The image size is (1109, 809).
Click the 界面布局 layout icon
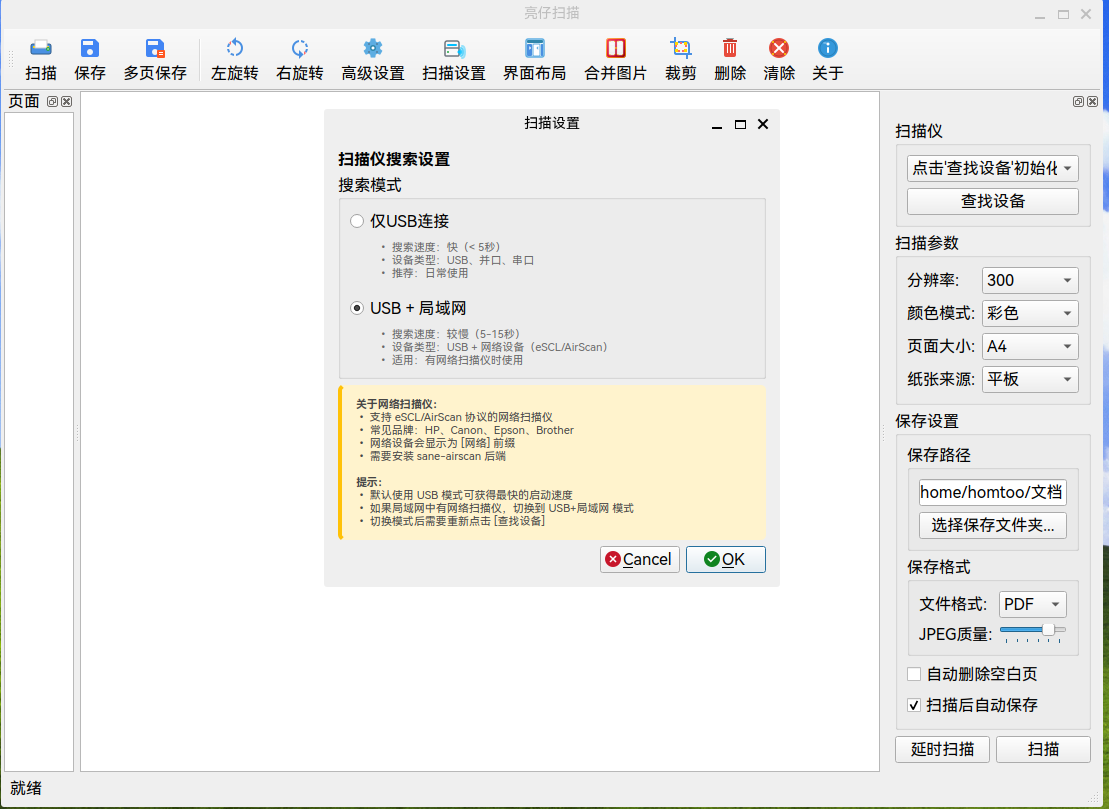pos(535,48)
